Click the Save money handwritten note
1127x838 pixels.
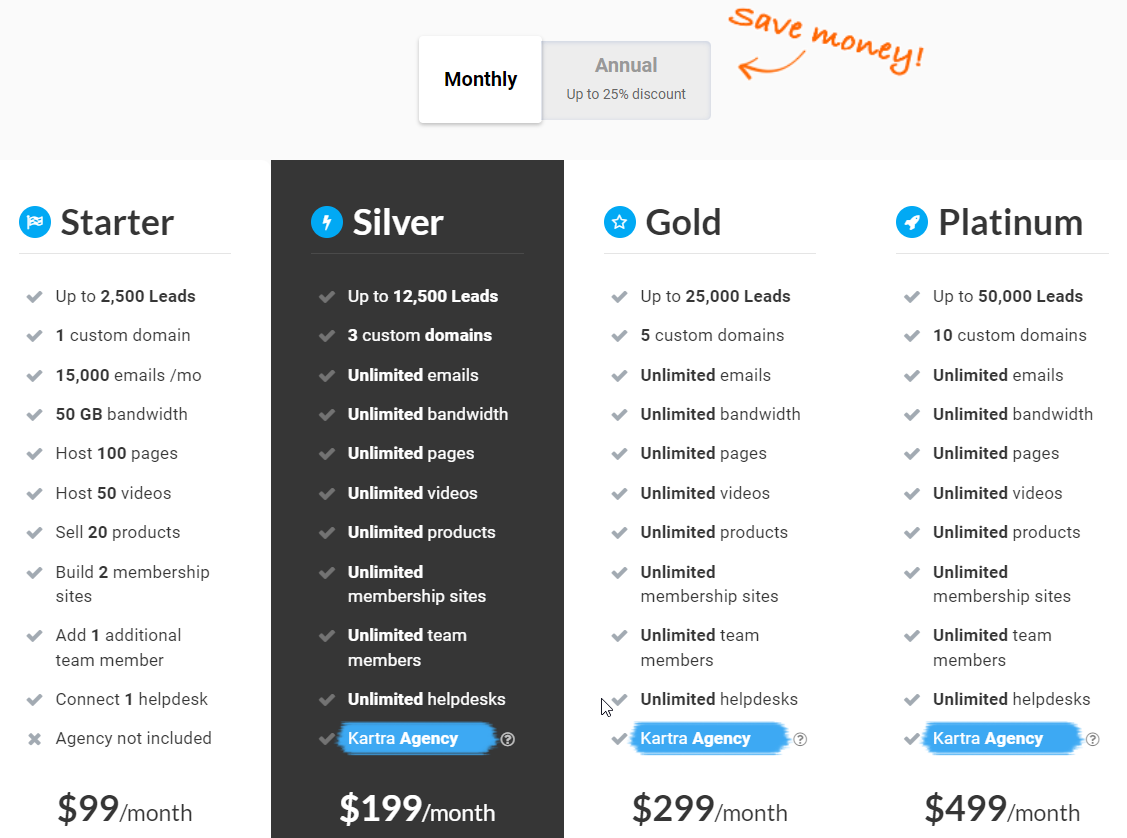click(826, 42)
